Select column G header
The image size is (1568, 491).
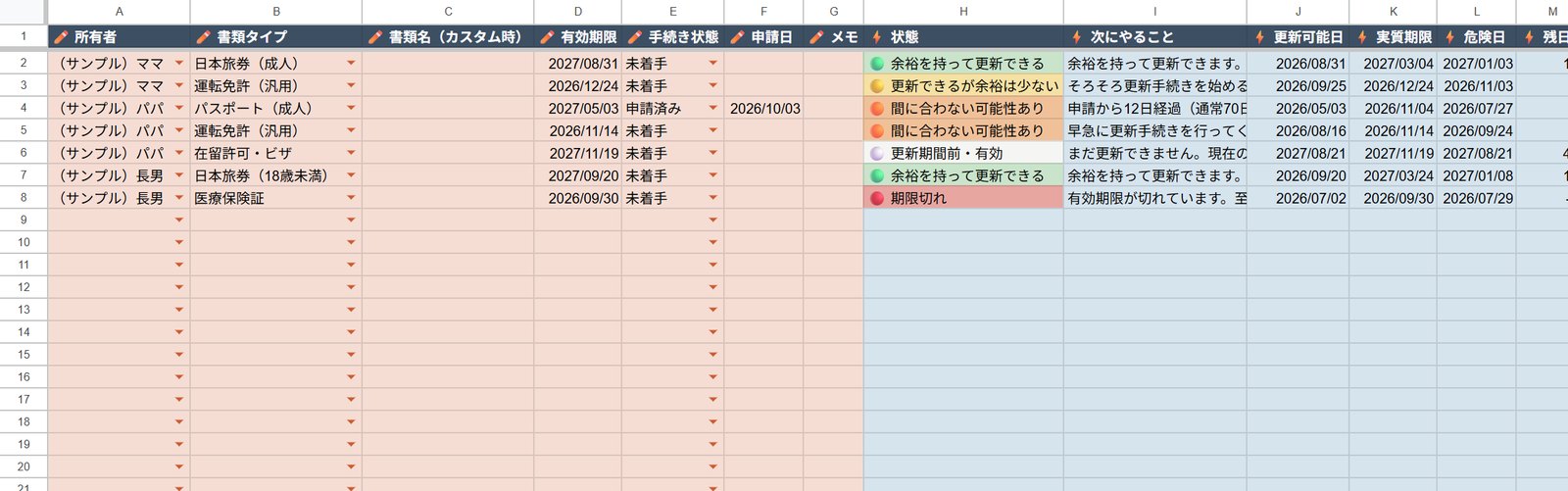point(834,12)
